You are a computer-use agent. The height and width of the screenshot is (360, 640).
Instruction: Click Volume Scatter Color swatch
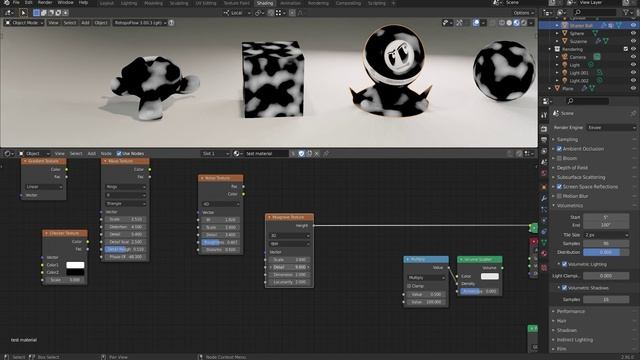pyautogui.click(x=489, y=276)
